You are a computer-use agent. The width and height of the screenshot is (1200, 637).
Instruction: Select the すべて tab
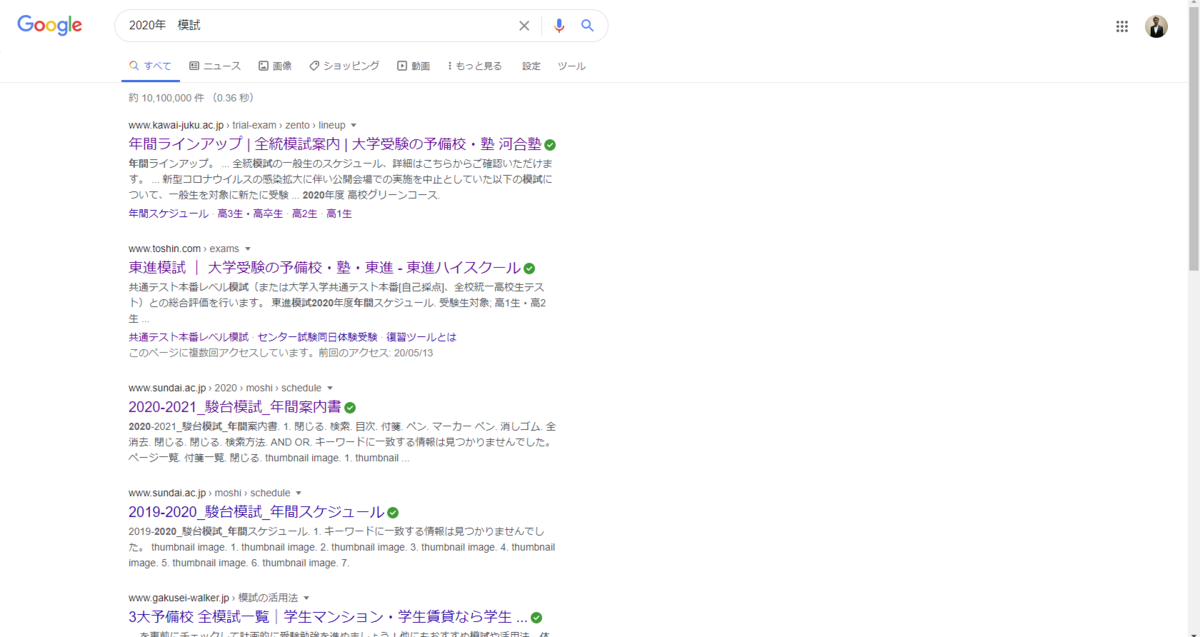coord(150,66)
